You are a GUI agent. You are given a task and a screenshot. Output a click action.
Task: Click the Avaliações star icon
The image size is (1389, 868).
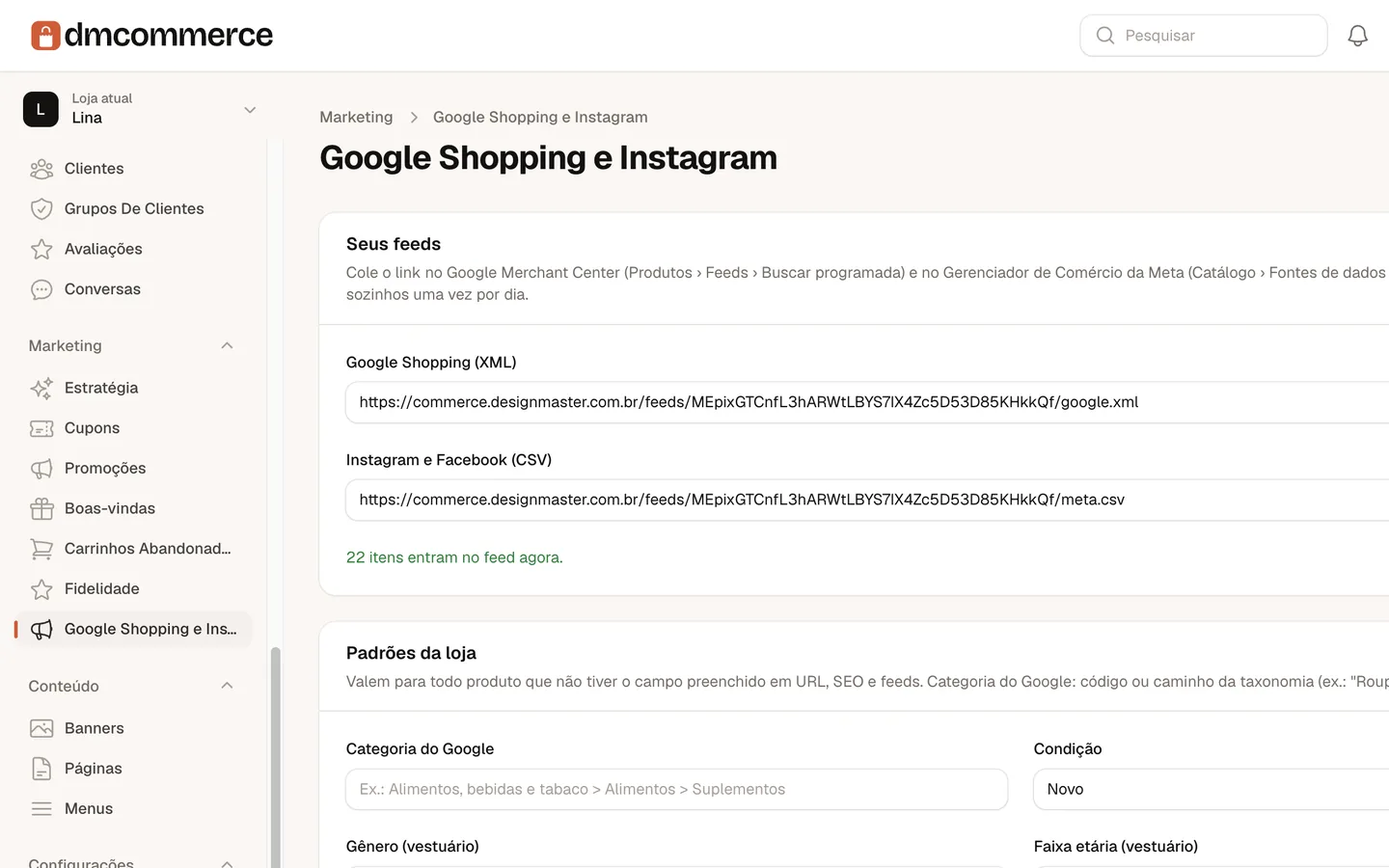(x=41, y=249)
